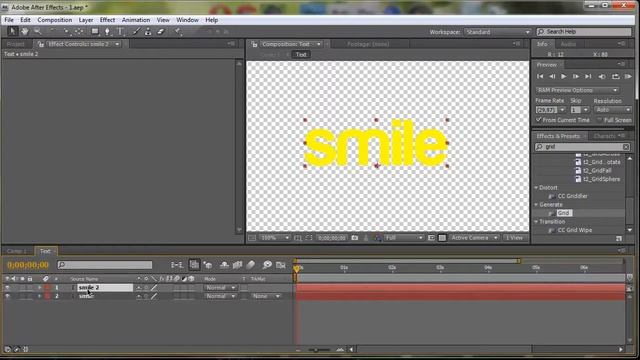
Task: Open blending Mode dropdown for smile 2
Action: (220, 288)
